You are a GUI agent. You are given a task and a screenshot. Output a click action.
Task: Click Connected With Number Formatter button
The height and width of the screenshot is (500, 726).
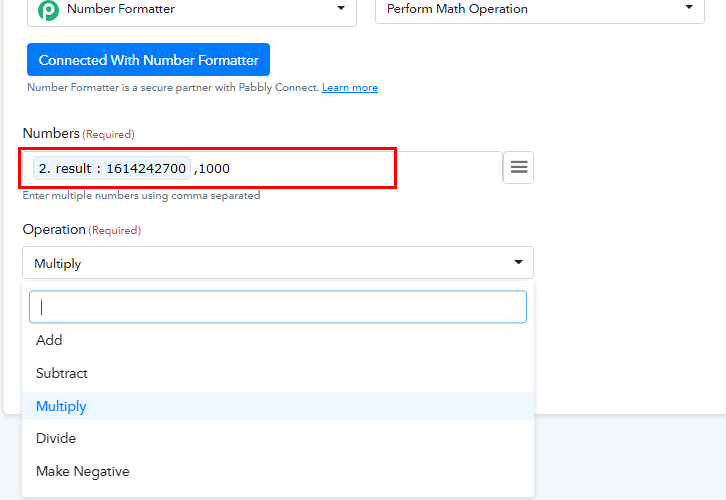(148, 60)
